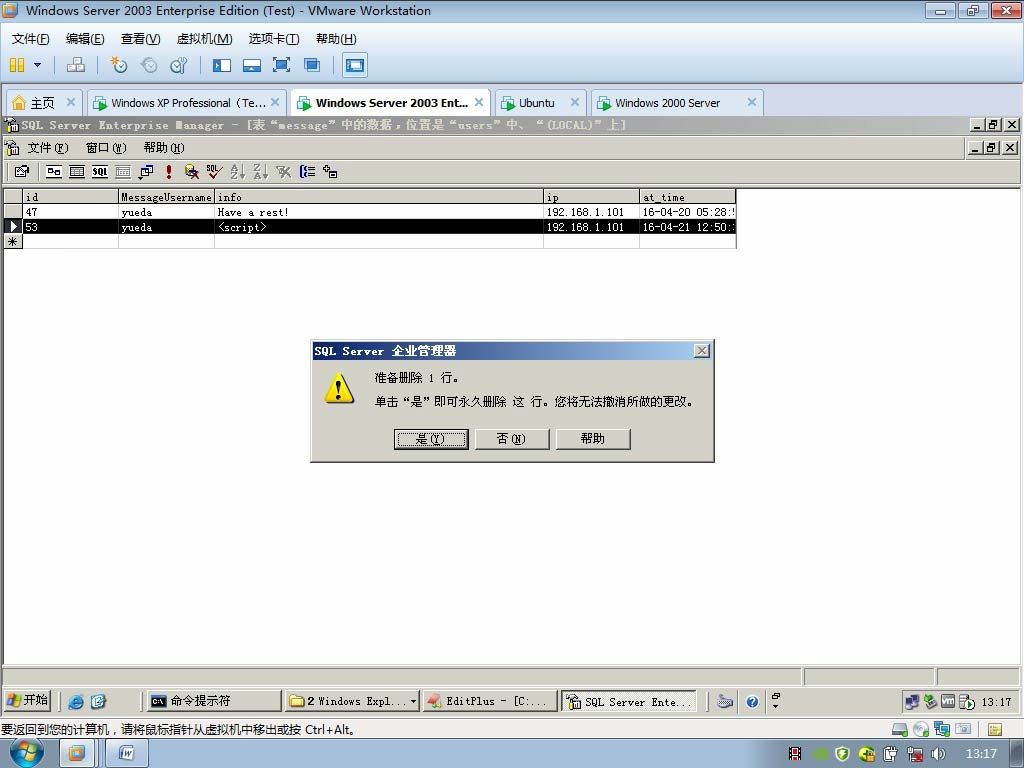1024x768 pixels.
Task: Cancel deletion with the 否(N) button
Action: 512,439
